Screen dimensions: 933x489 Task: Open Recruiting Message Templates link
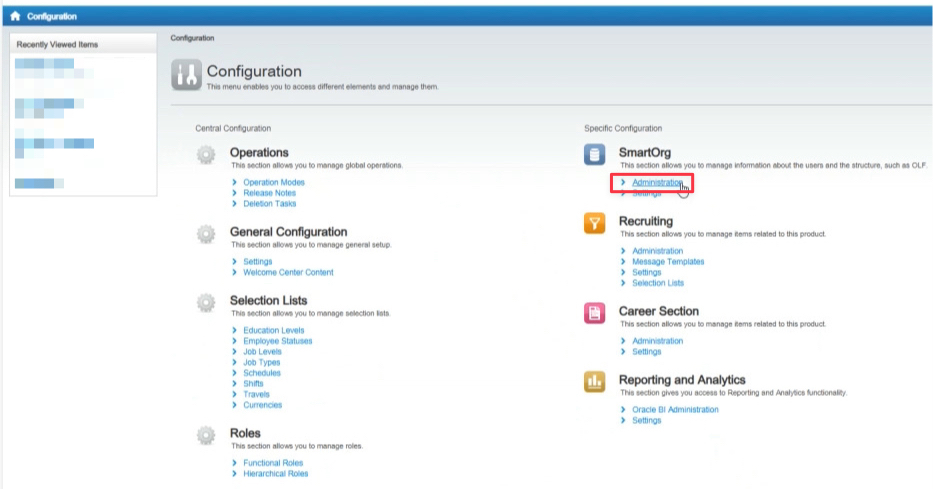coord(668,262)
